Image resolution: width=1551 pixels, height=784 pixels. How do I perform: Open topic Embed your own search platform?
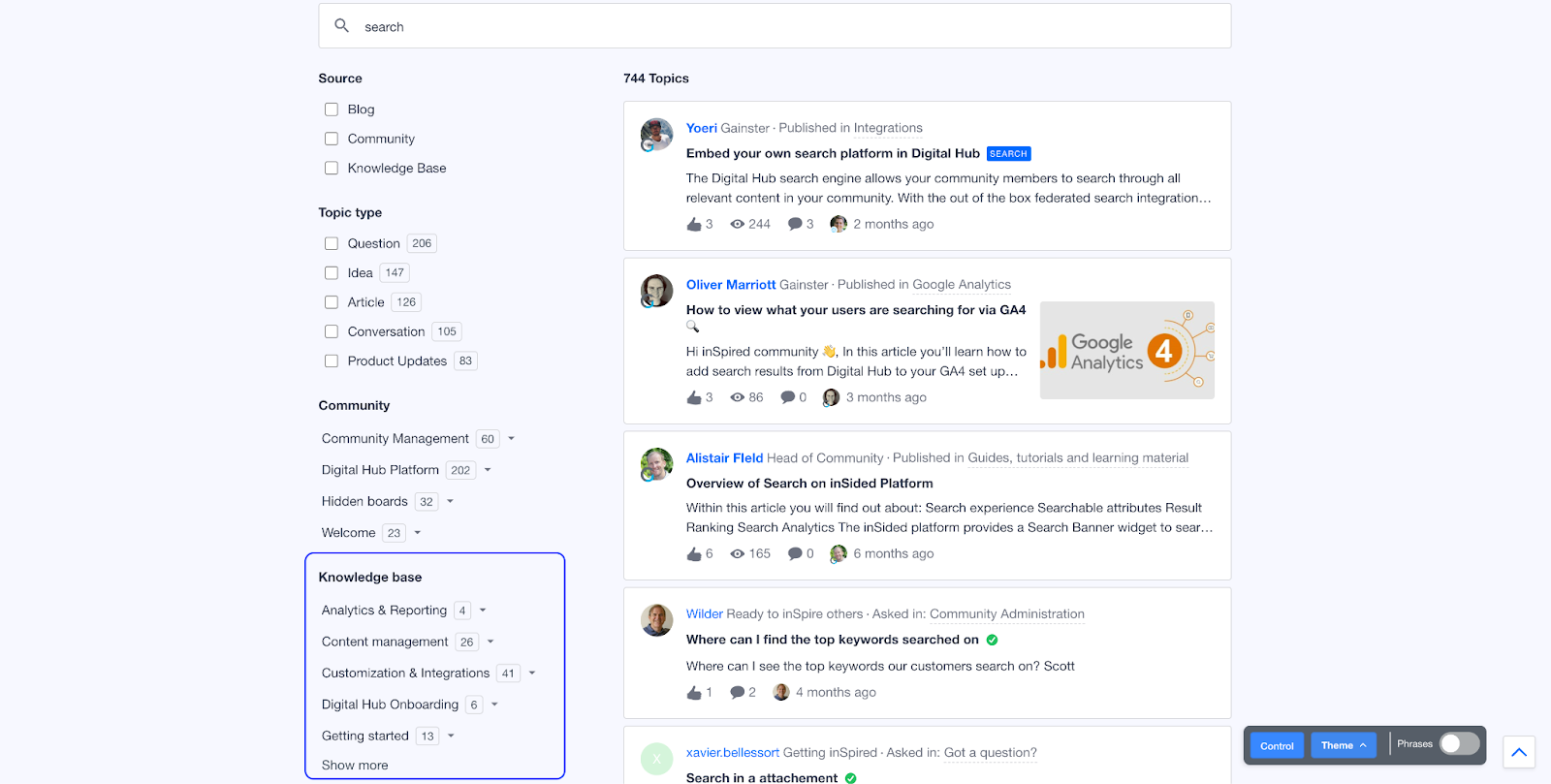pos(833,153)
